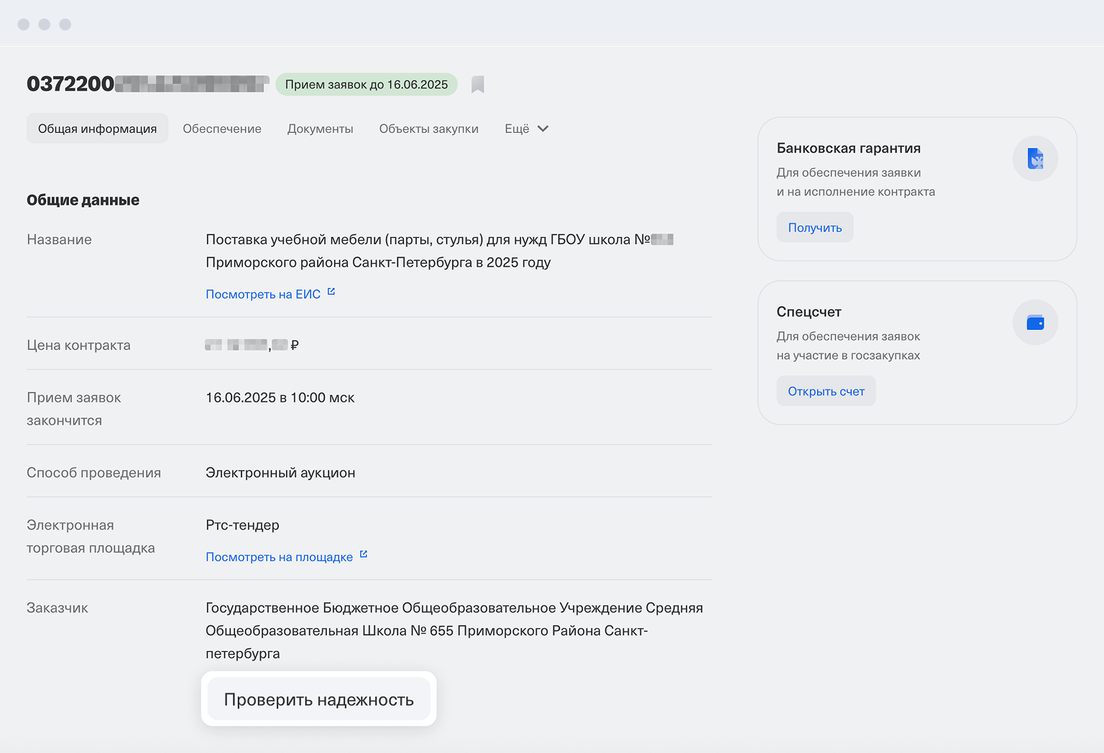Expand the Ещё dropdown menu
The width and height of the screenshot is (1104, 753).
526,129
